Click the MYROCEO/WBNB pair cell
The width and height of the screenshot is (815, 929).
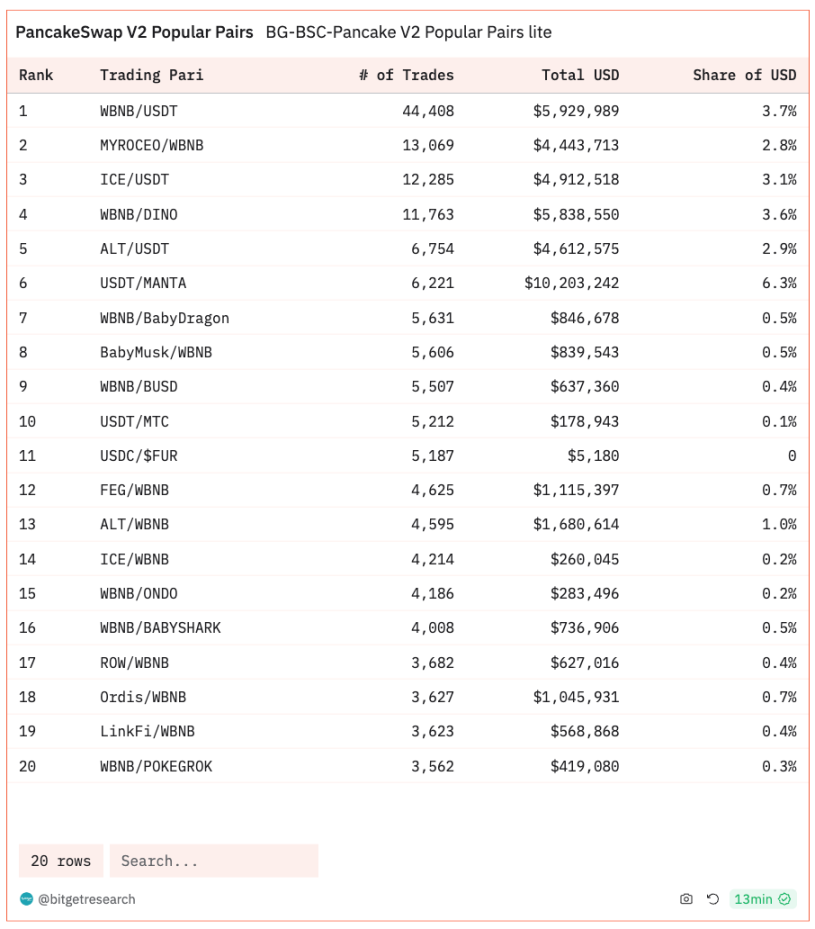[x=152, y=145]
